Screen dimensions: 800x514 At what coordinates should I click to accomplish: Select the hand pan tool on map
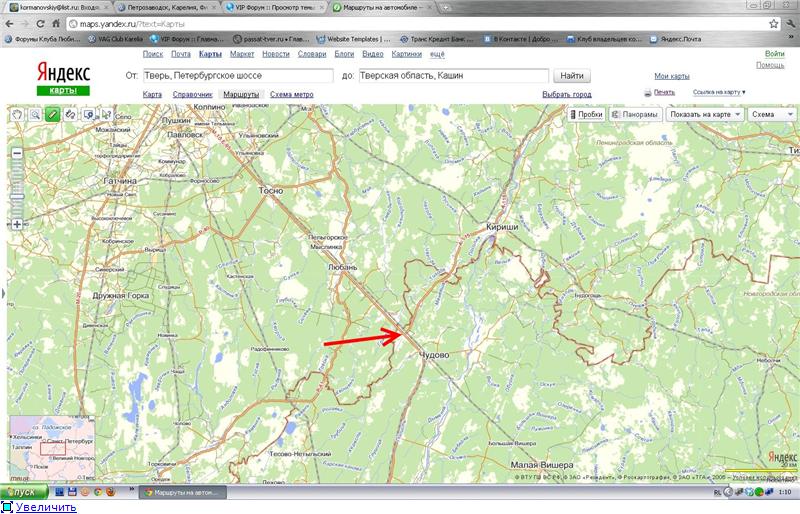point(17,114)
